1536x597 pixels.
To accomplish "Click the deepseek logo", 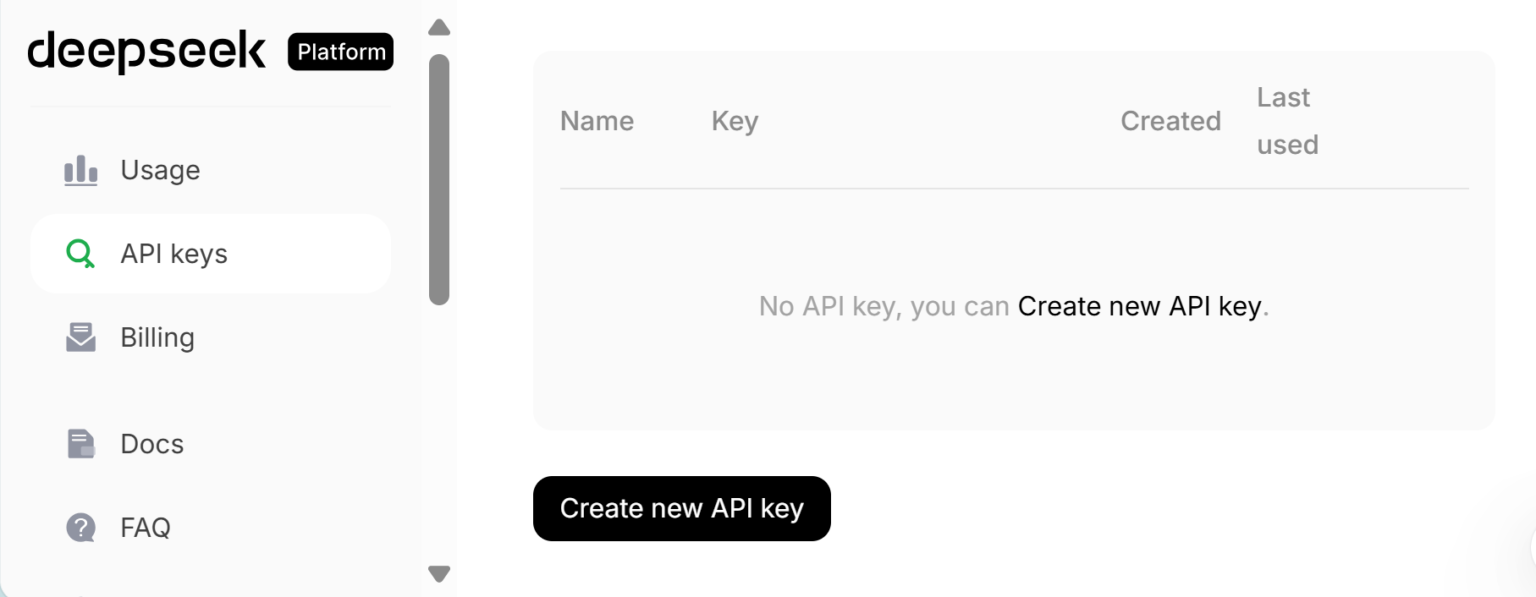I will point(146,52).
